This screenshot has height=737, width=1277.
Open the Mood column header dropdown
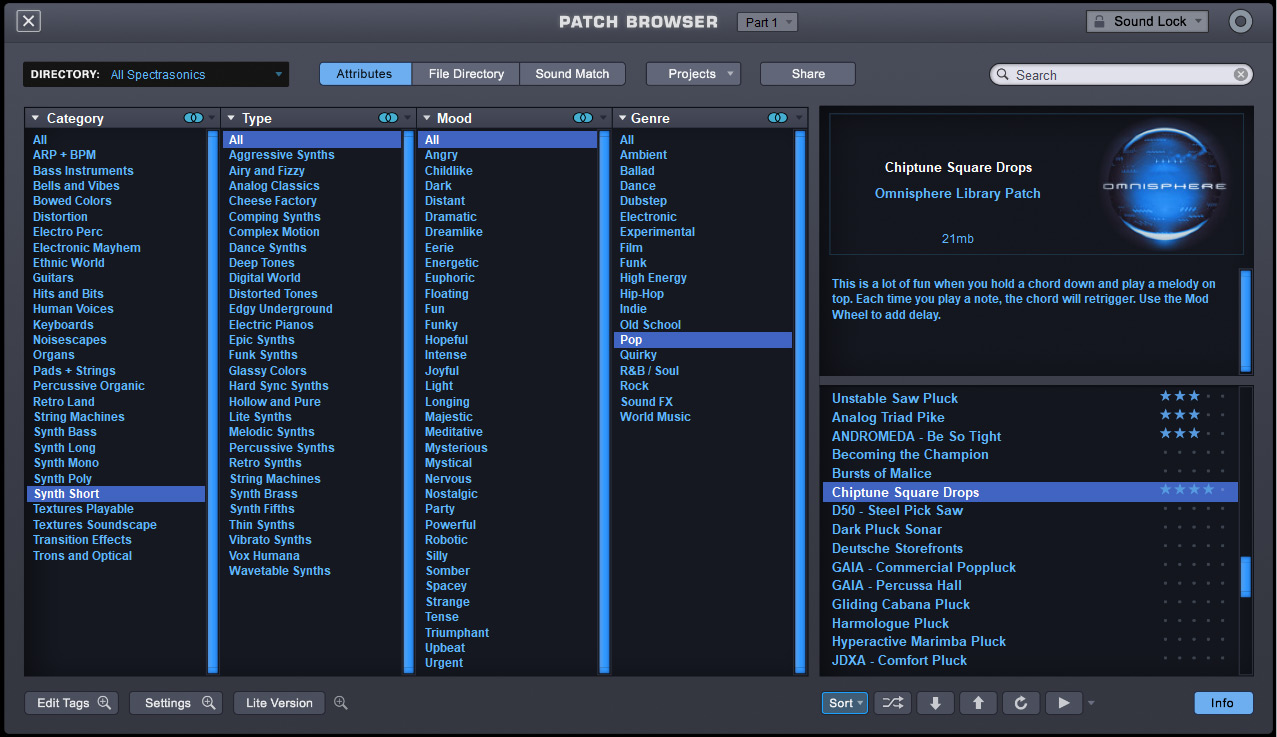coord(426,118)
